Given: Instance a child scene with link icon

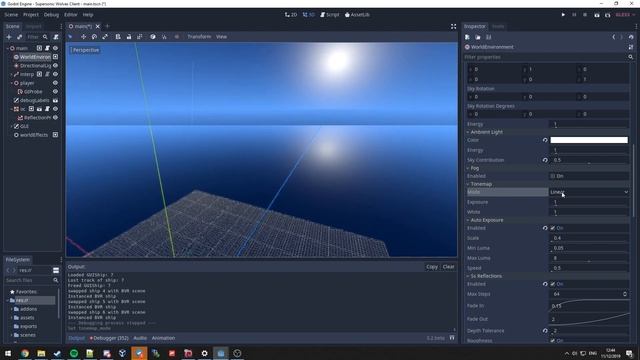Looking at the screenshot, I should tap(19, 37).
